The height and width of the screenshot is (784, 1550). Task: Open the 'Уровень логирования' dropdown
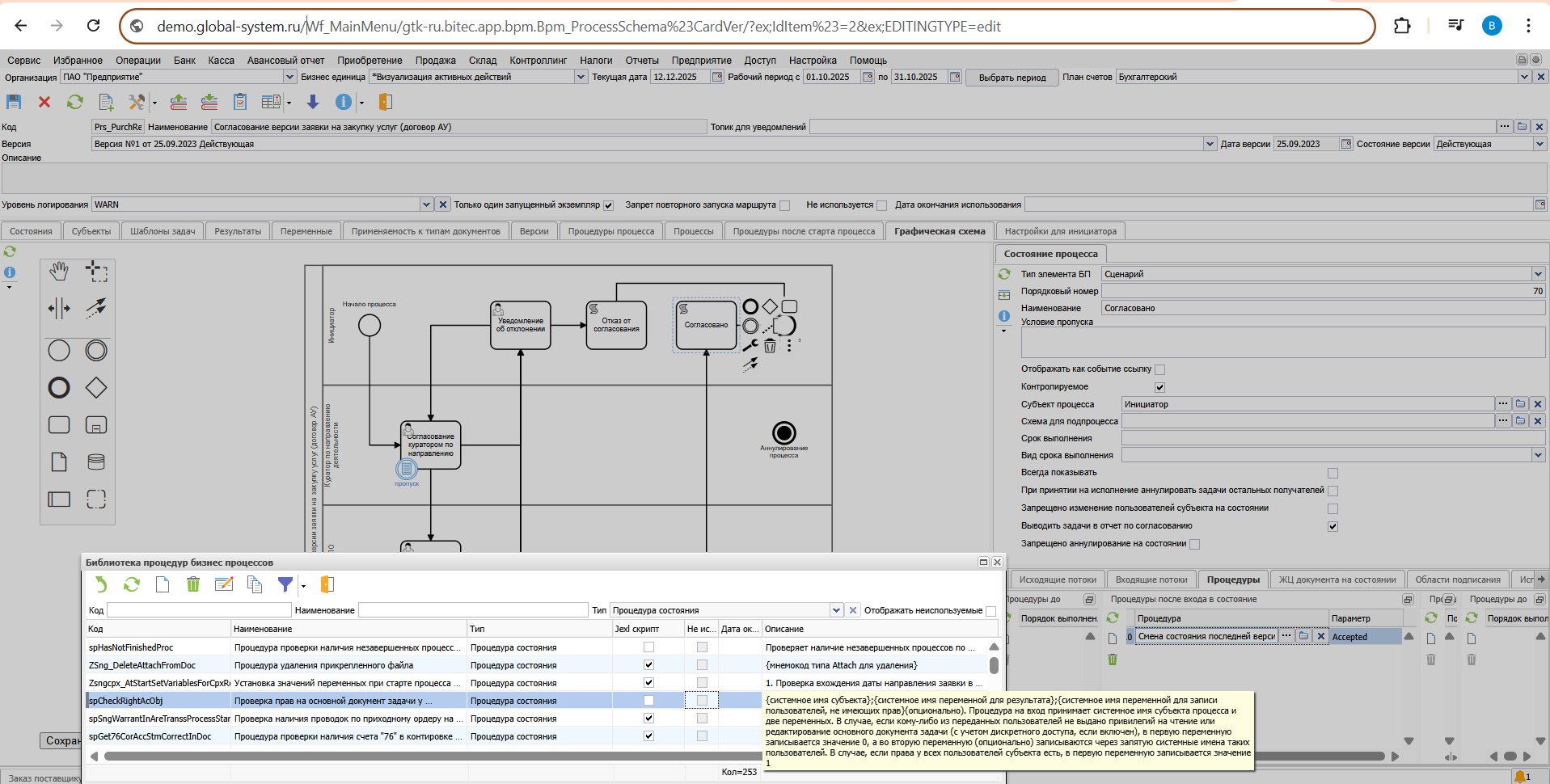(426, 204)
